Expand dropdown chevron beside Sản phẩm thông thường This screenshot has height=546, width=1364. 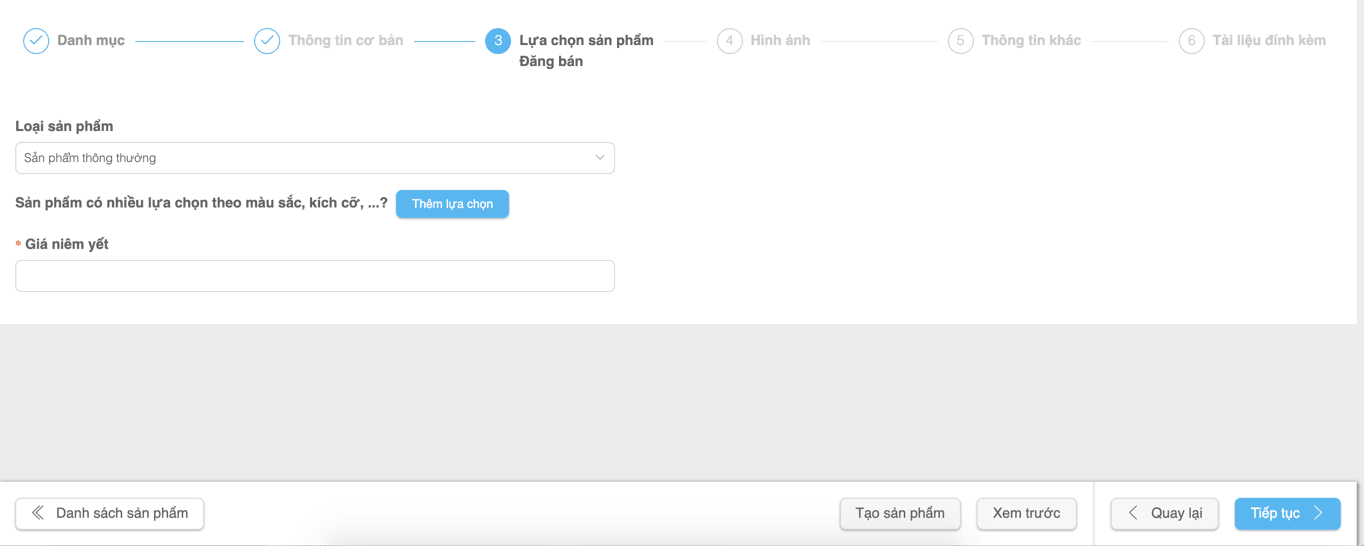[x=600, y=158]
